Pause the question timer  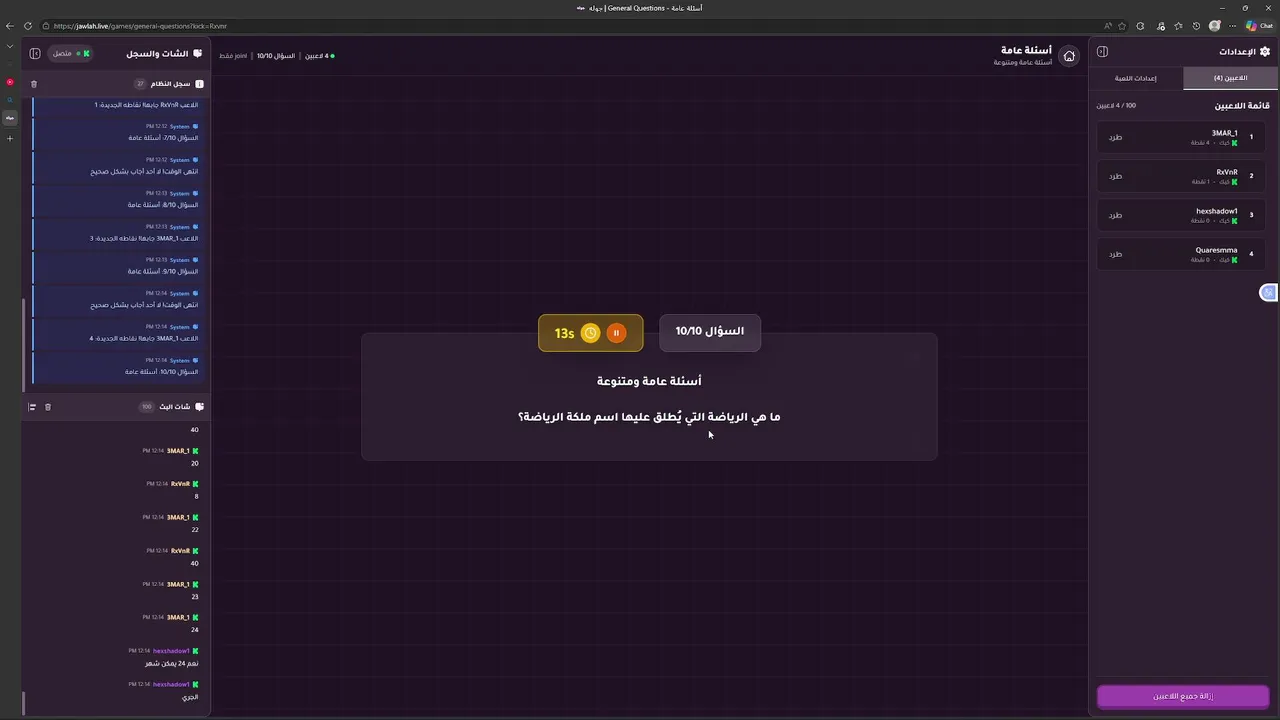616,333
